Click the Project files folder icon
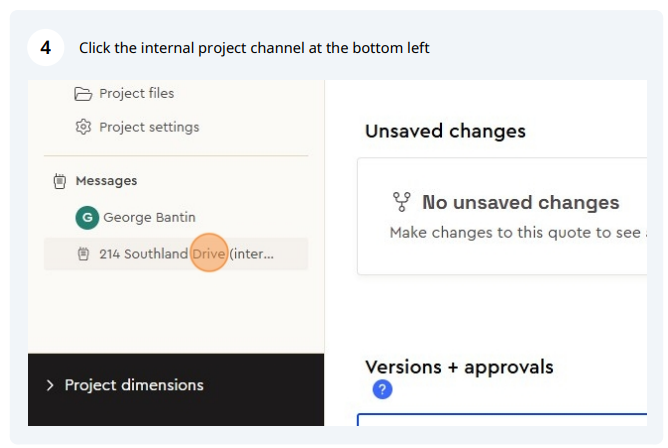 (x=83, y=94)
